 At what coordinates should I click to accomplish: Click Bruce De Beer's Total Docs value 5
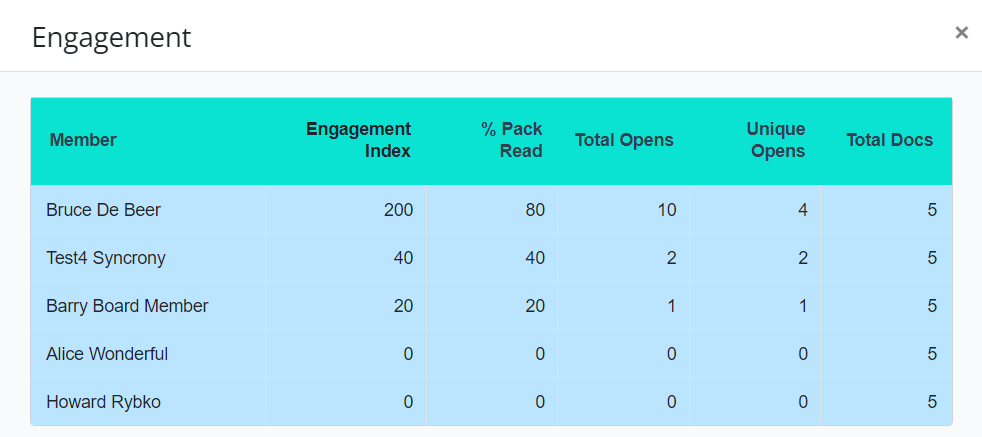[x=933, y=210]
